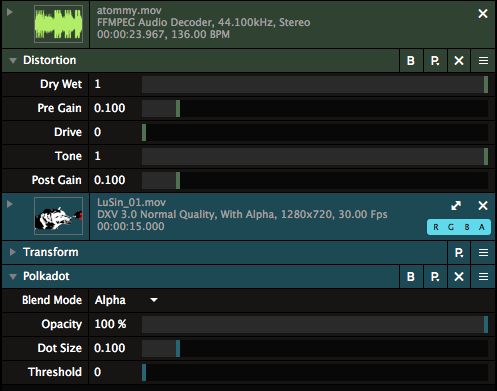
Task: Adjust the Drive slider
Action: 315,132
